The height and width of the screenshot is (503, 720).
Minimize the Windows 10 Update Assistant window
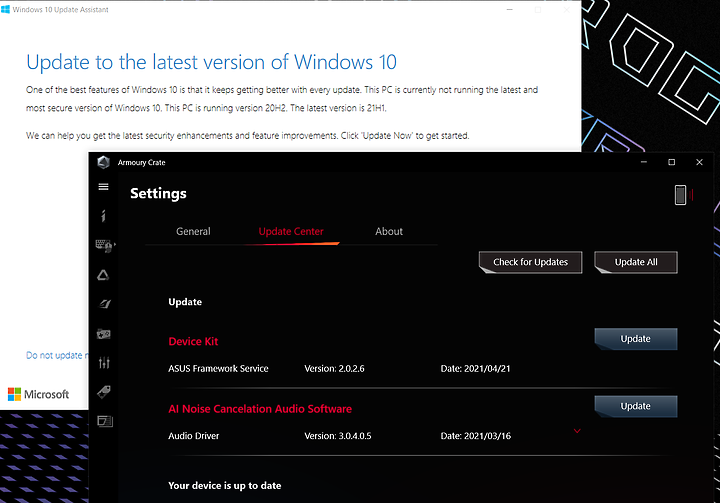(509, 10)
